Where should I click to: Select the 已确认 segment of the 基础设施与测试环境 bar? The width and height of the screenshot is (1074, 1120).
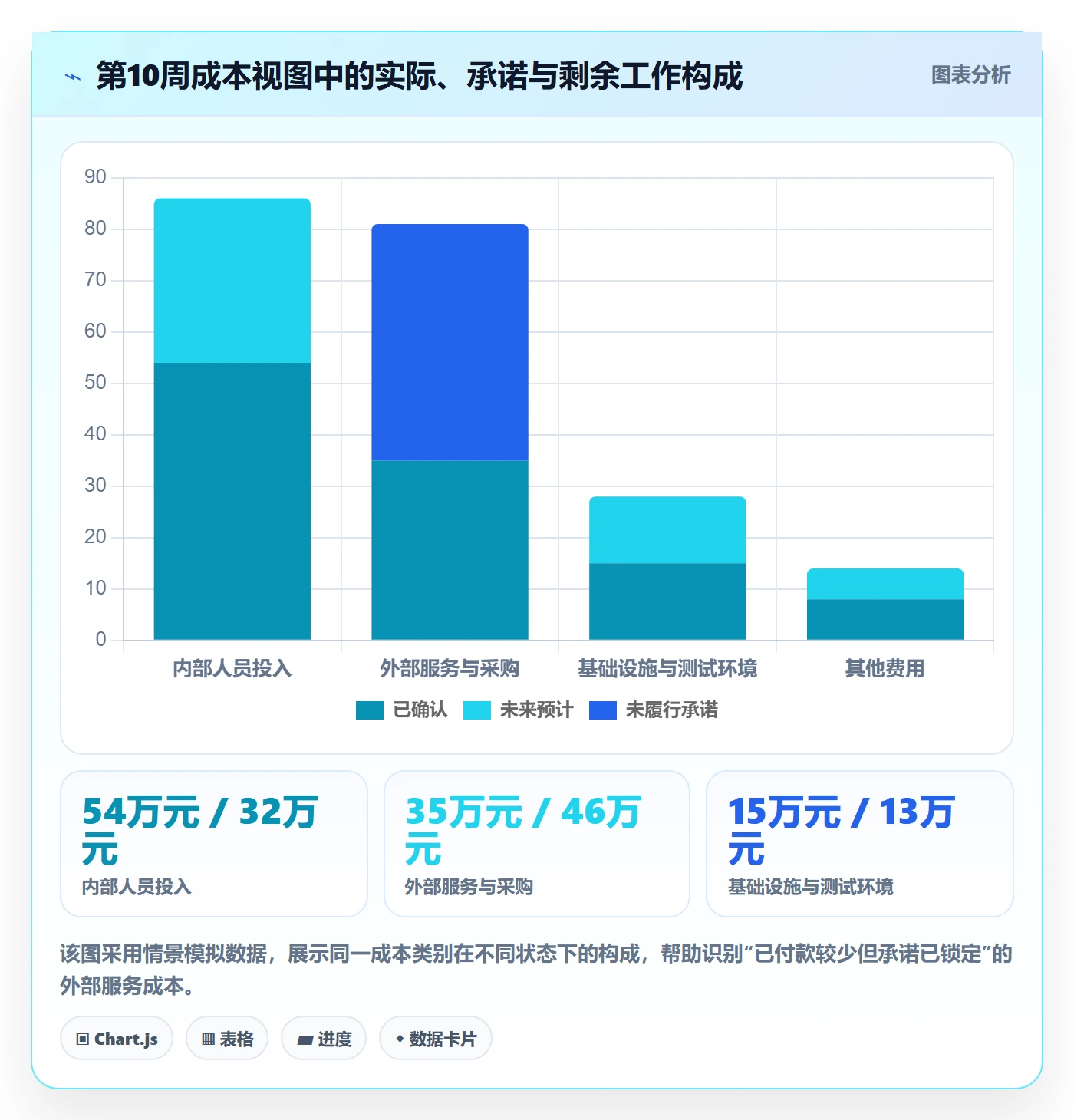[x=667, y=601]
